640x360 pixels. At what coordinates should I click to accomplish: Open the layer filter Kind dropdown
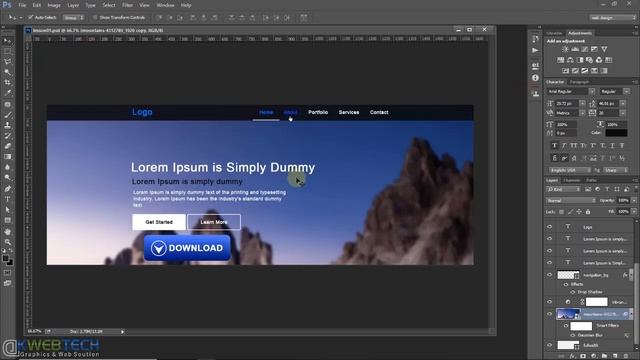[563, 189]
